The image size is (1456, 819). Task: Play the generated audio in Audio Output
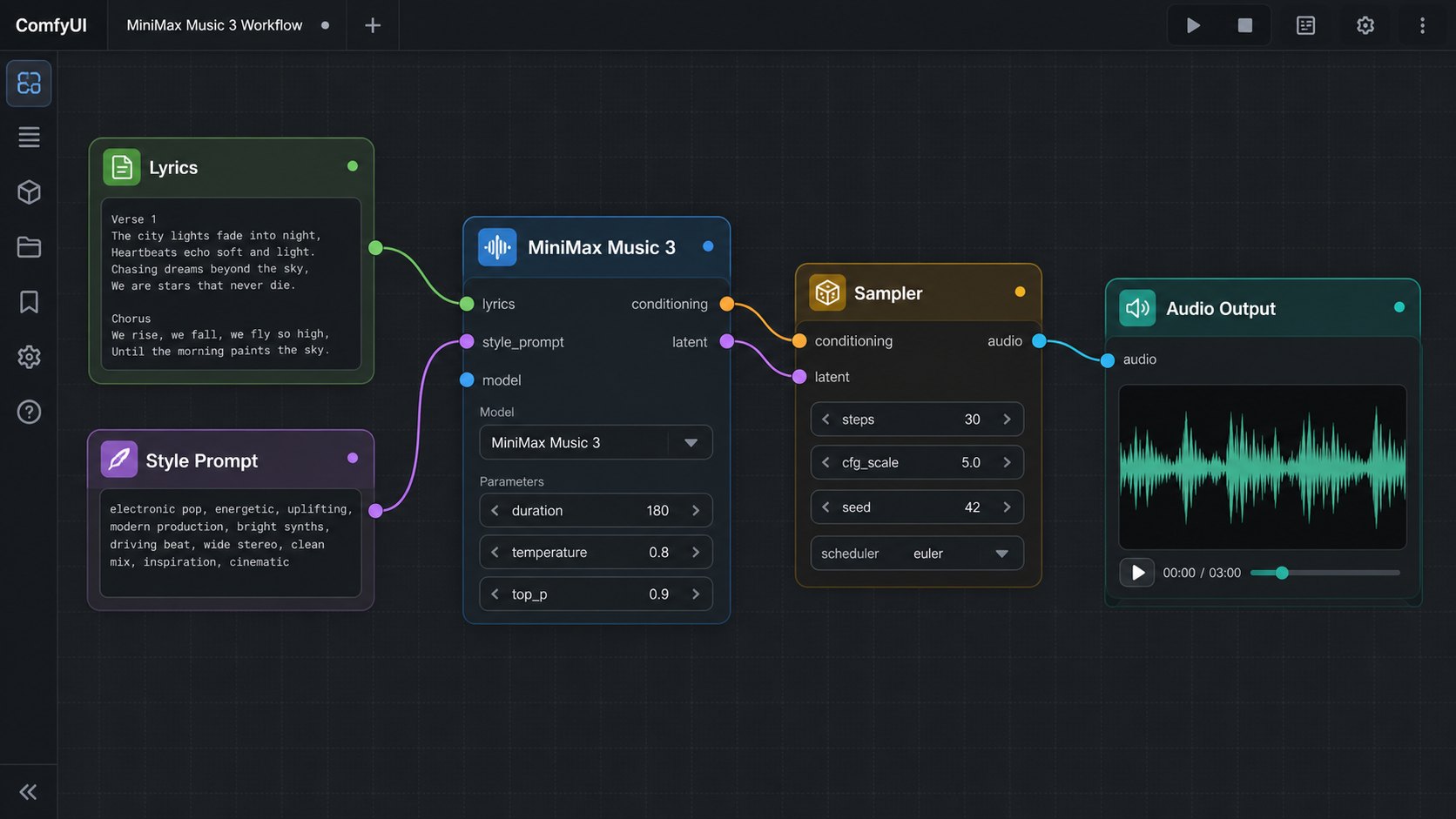1137,573
